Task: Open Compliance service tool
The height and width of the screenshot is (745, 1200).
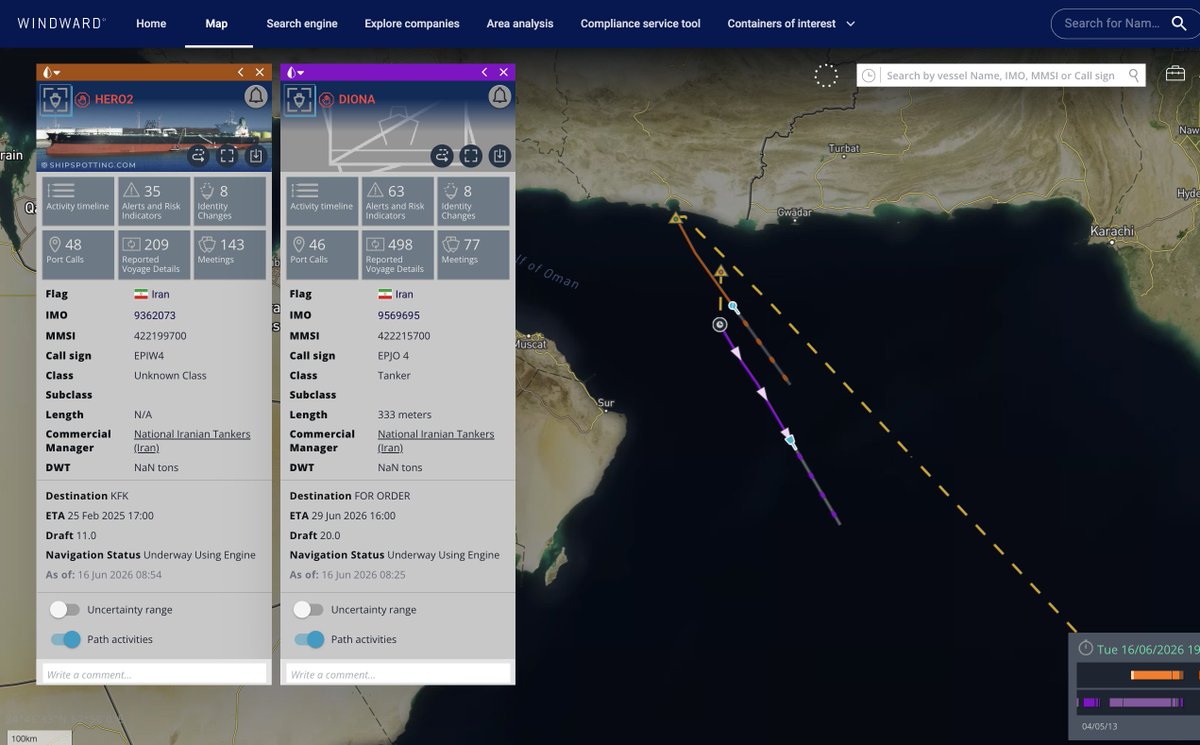Action: (x=640, y=23)
